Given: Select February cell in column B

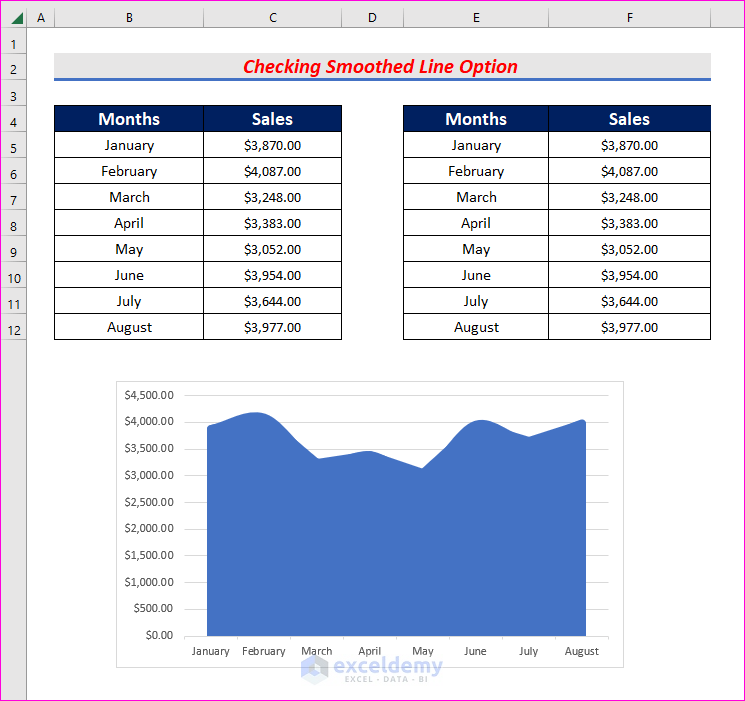Looking at the screenshot, I should [x=129, y=171].
